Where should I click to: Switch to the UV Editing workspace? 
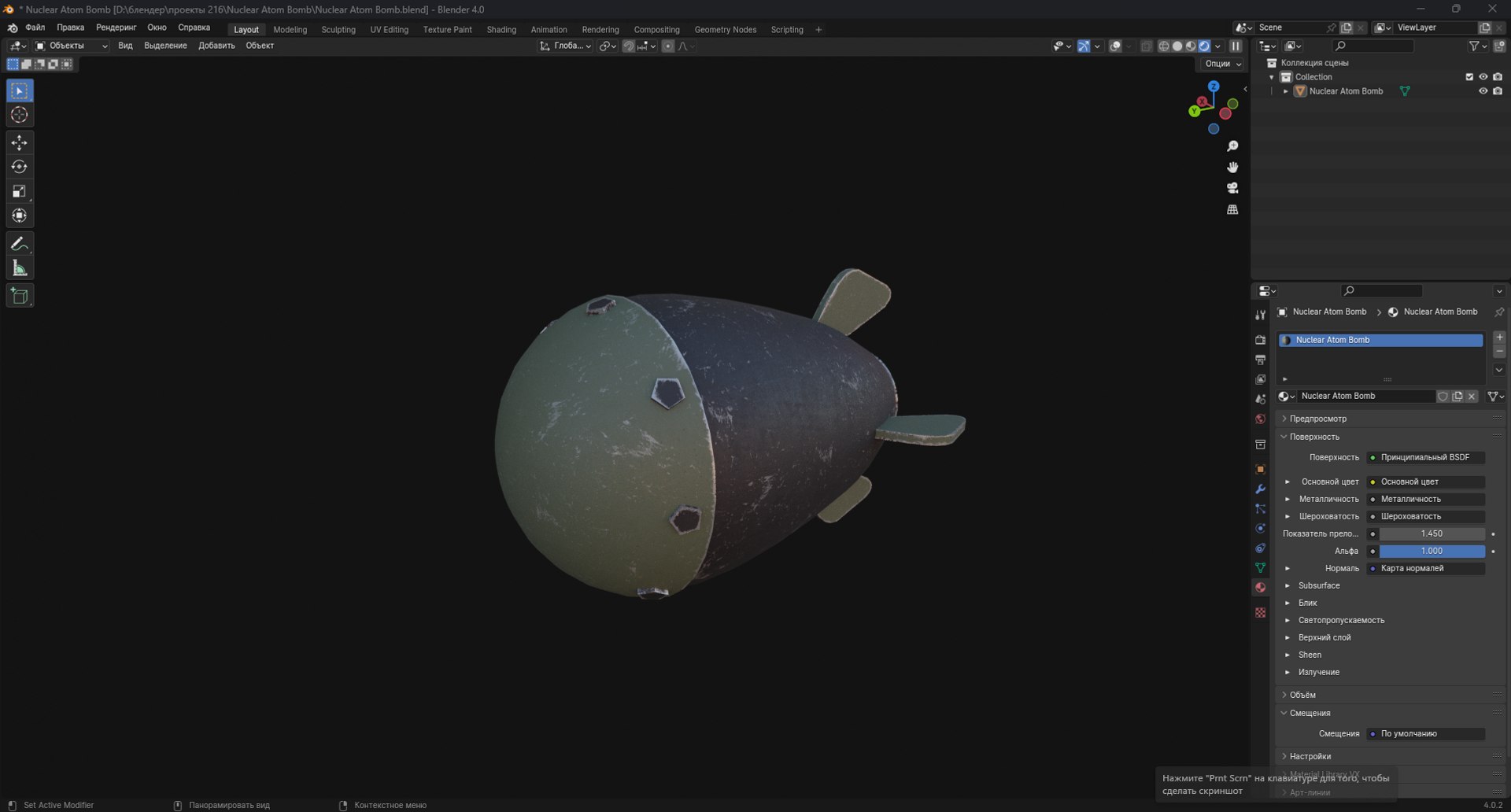click(390, 30)
